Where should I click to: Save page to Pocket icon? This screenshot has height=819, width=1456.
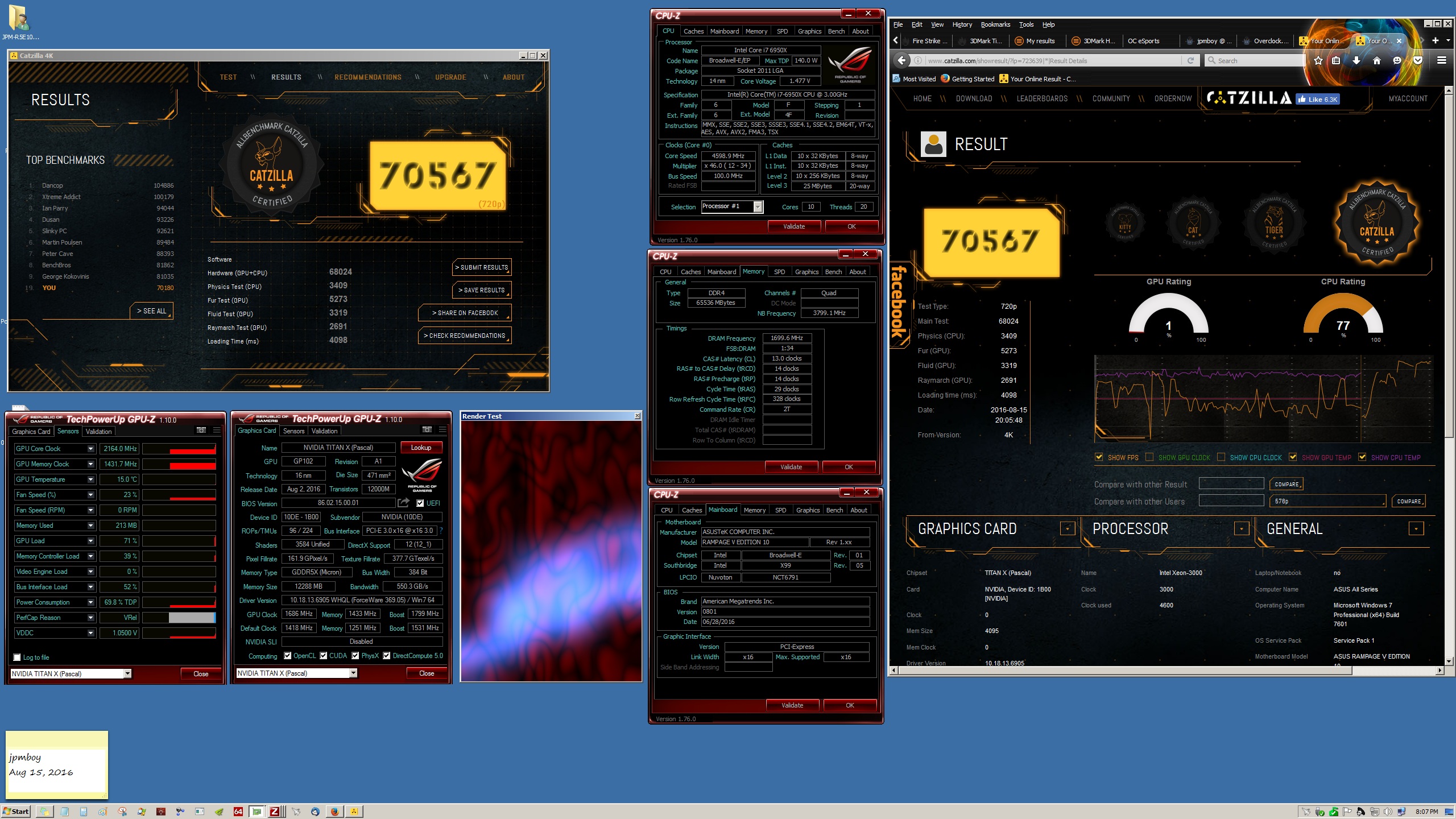point(1418,60)
